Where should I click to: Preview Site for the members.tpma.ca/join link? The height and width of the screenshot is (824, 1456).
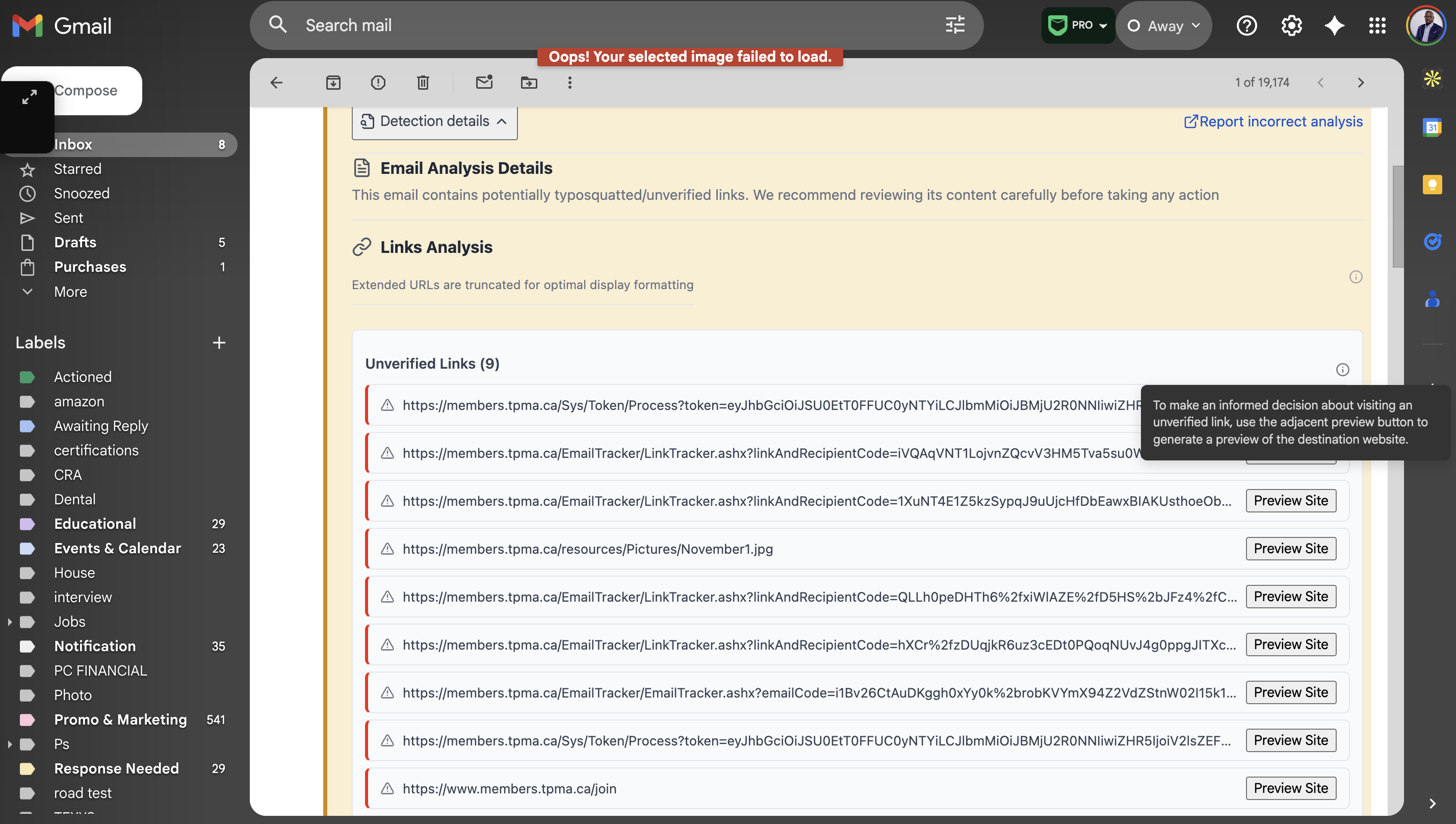click(x=1290, y=788)
